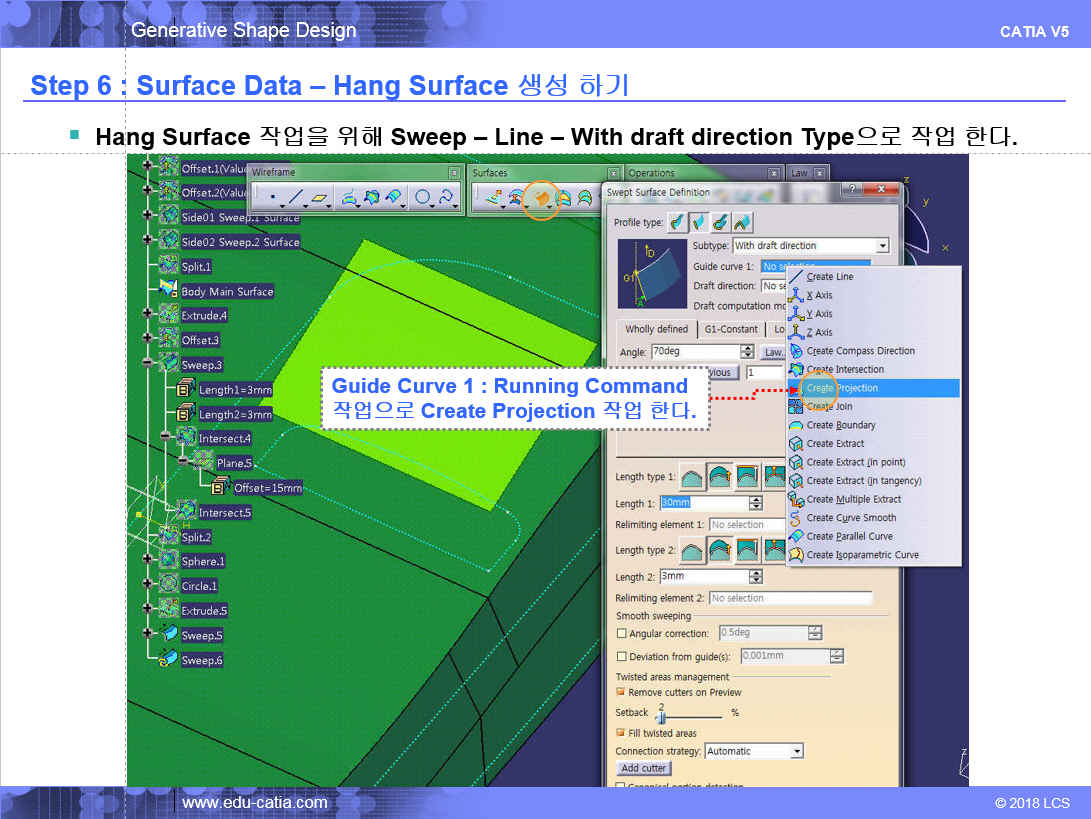The height and width of the screenshot is (819, 1091).
Task: Collapse the Sweep.3 tree node
Action: 148,365
